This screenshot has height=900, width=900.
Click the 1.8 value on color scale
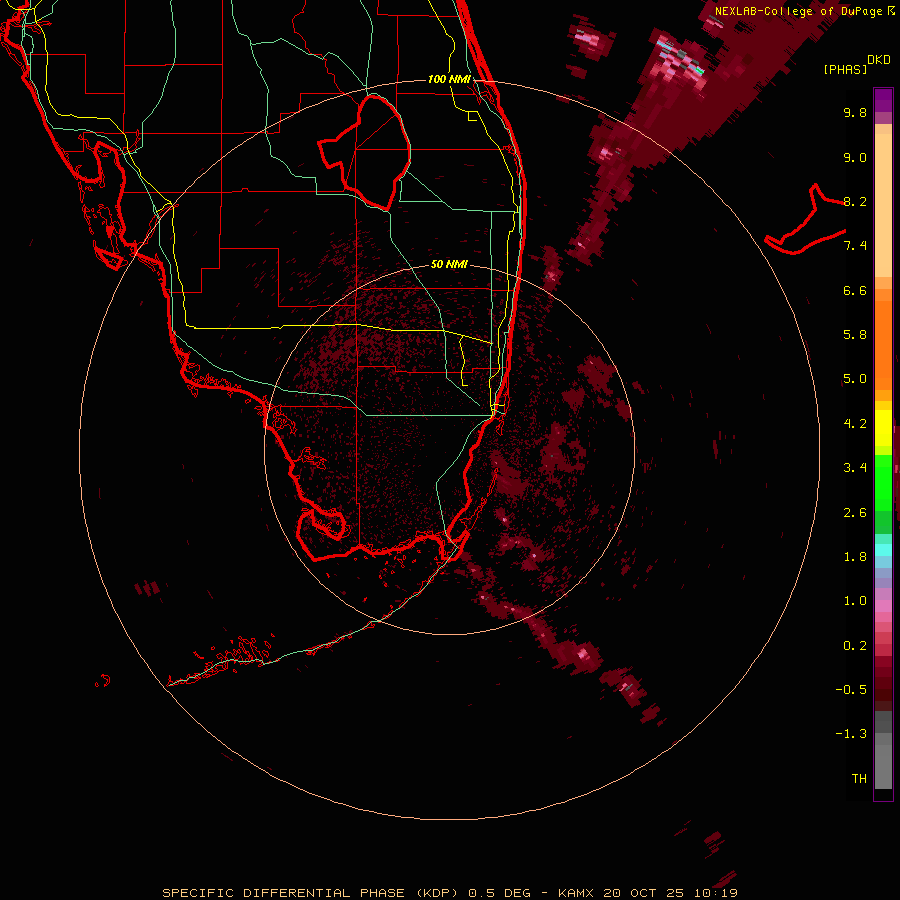(855, 557)
